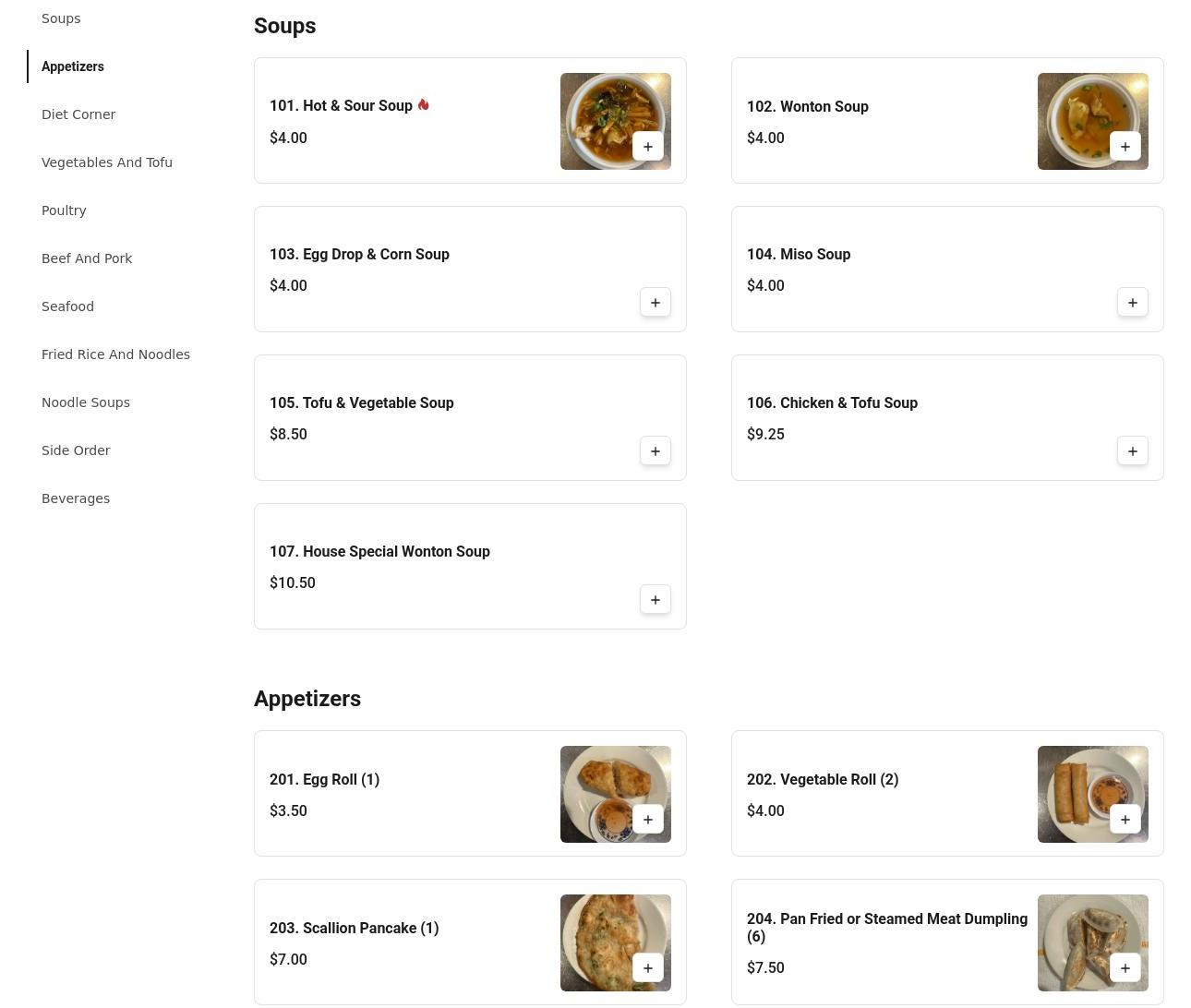This screenshot has height=1008, width=1191.
Task: Add House Special Wonton Soup
Action: (655, 600)
